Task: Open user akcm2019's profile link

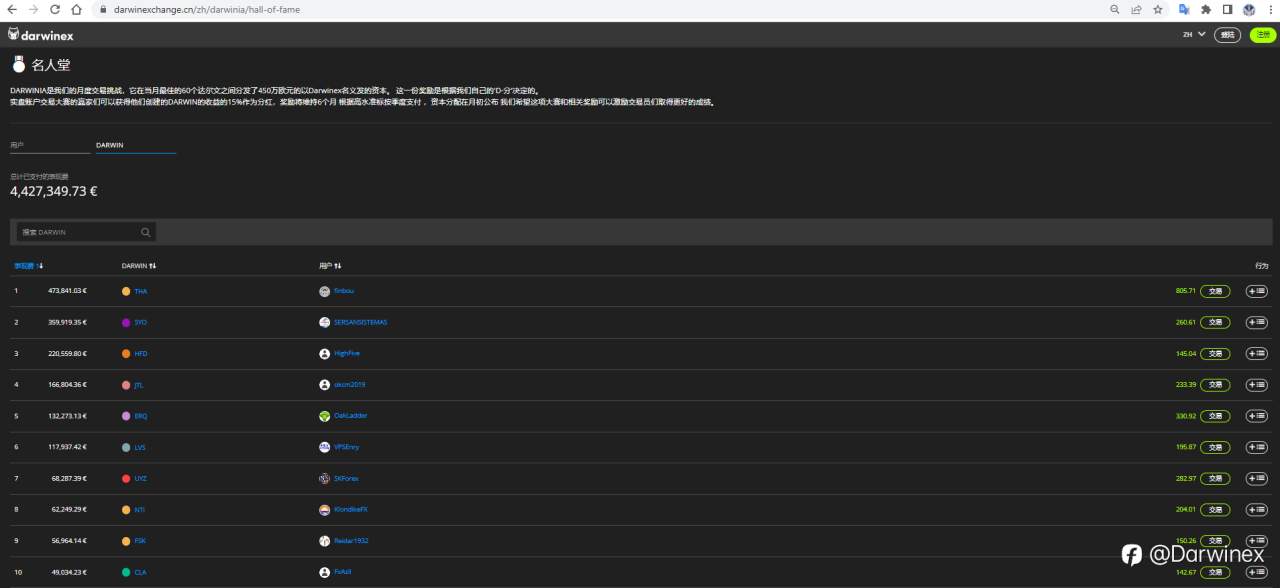Action: tap(349, 384)
